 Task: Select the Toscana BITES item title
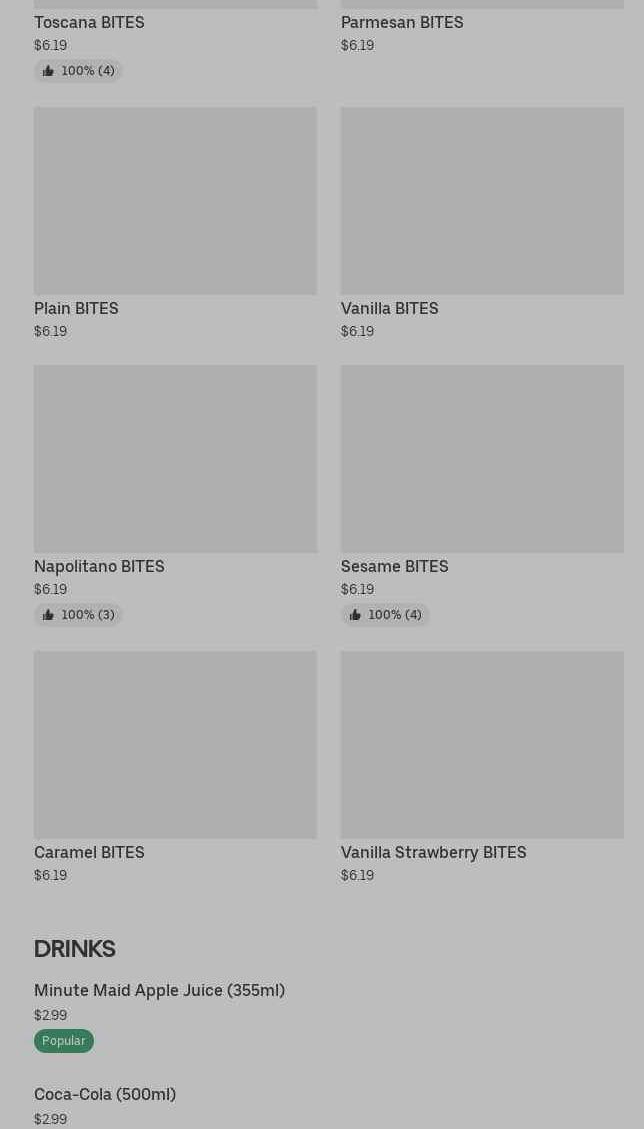click(89, 22)
